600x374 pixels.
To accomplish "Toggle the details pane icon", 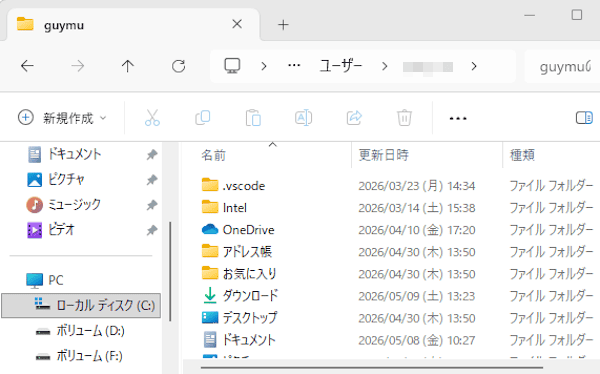I will pyautogui.click(x=584, y=118).
